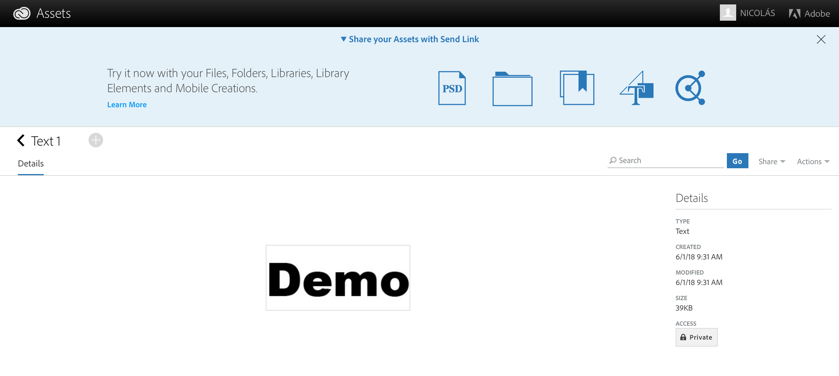Click the Adobe logo link

(809, 14)
